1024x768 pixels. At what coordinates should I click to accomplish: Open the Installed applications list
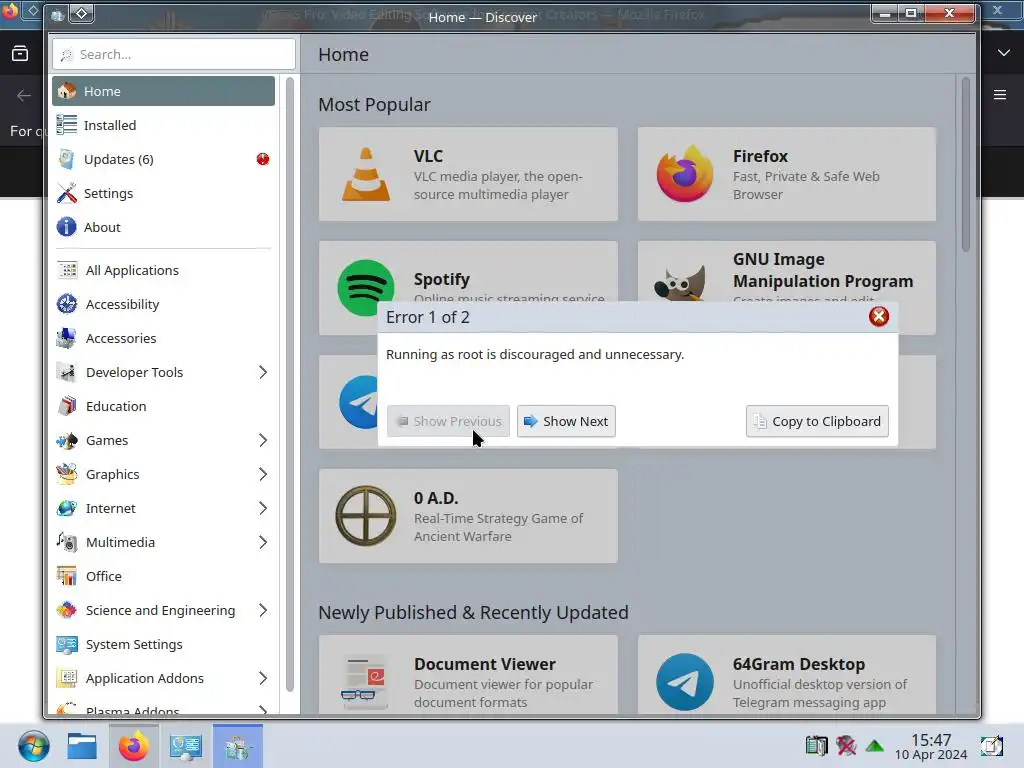click(x=163, y=125)
